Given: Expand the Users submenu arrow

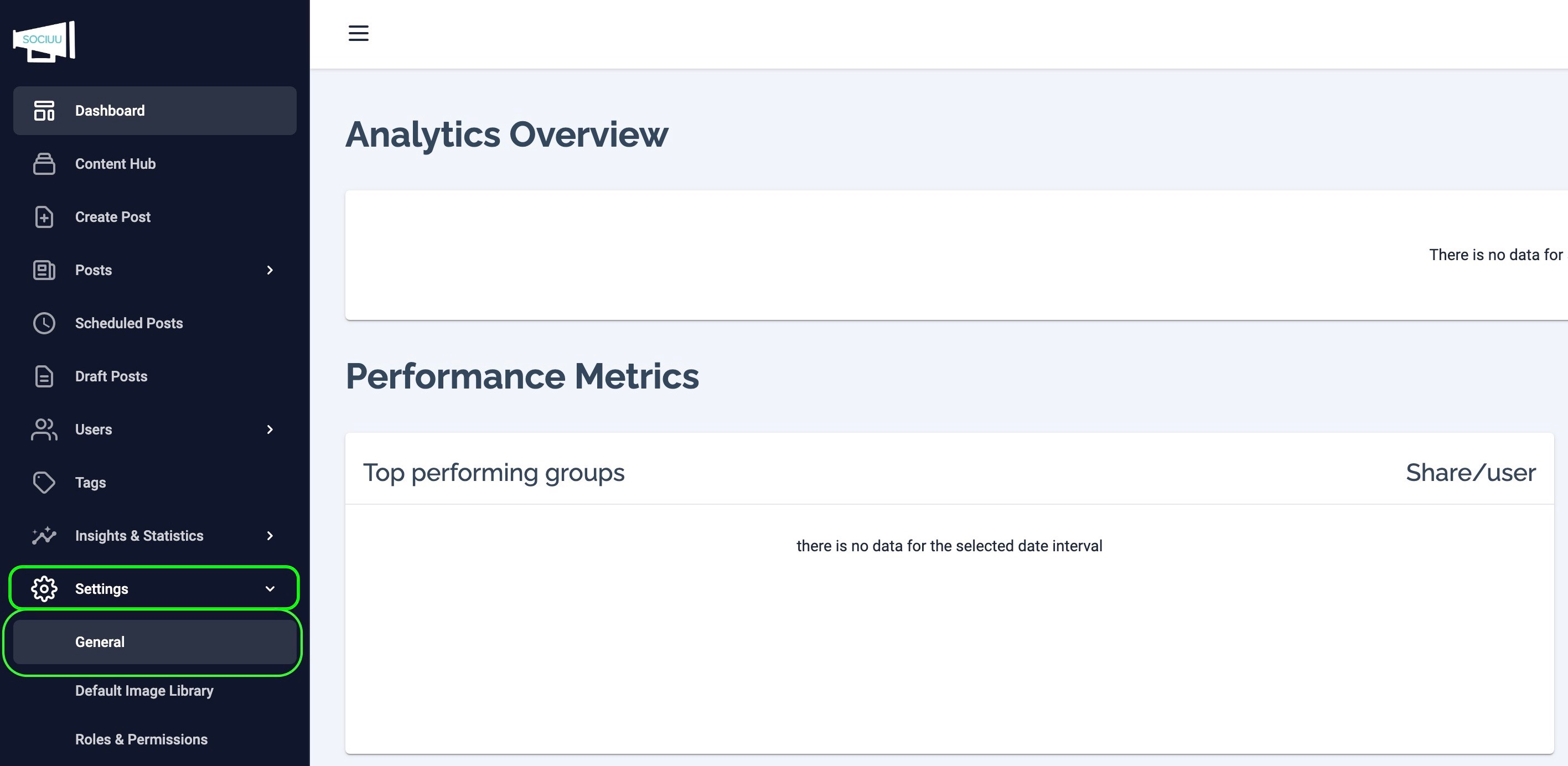Looking at the screenshot, I should [270, 430].
